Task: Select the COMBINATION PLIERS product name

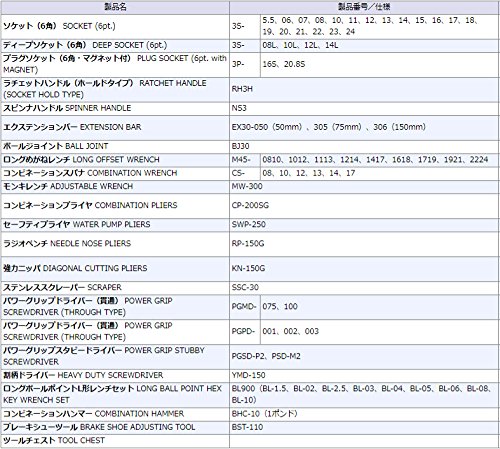Action: [115, 205]
